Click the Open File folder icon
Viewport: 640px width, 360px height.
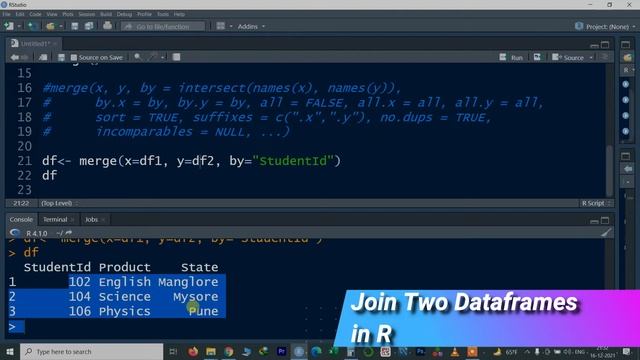click(x=51, y=26)
